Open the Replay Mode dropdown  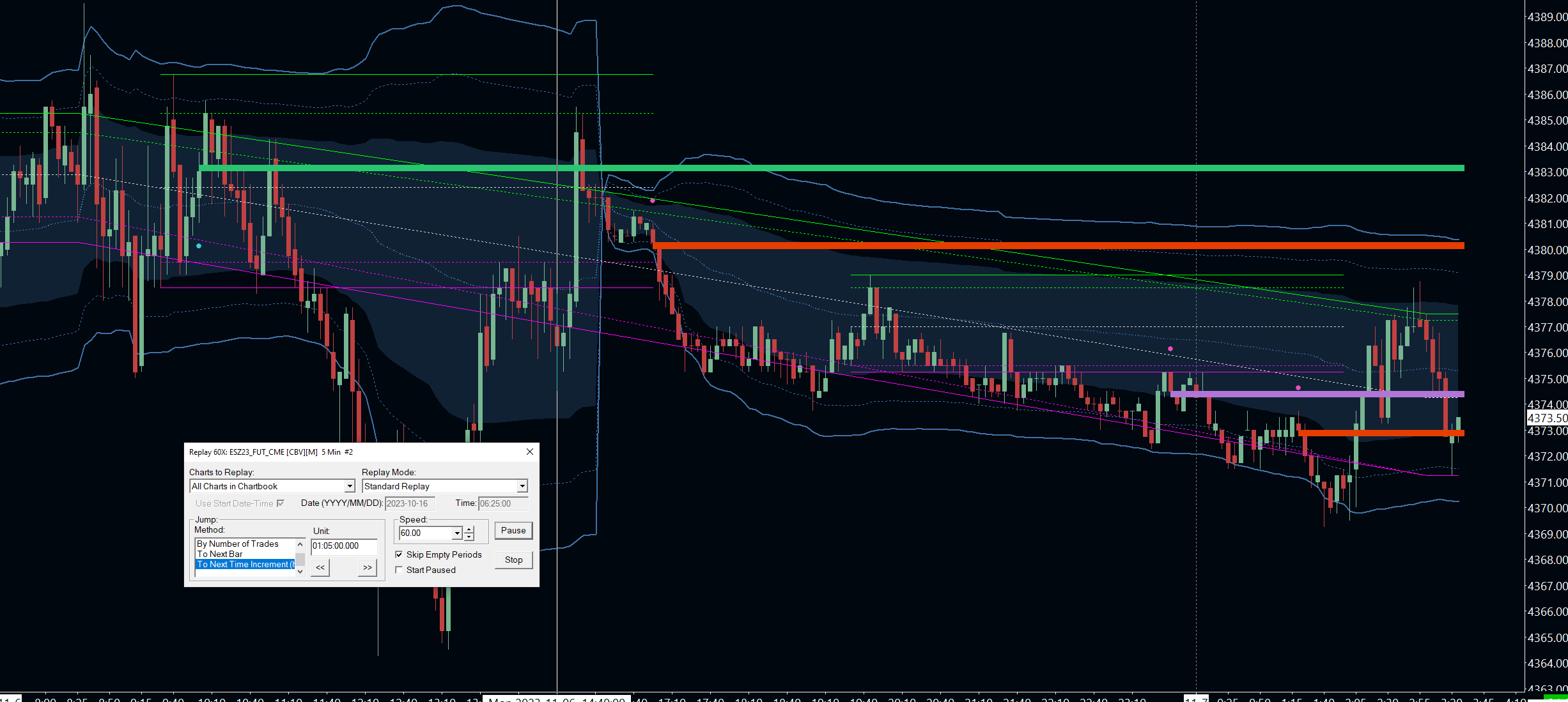pos(522,487)
